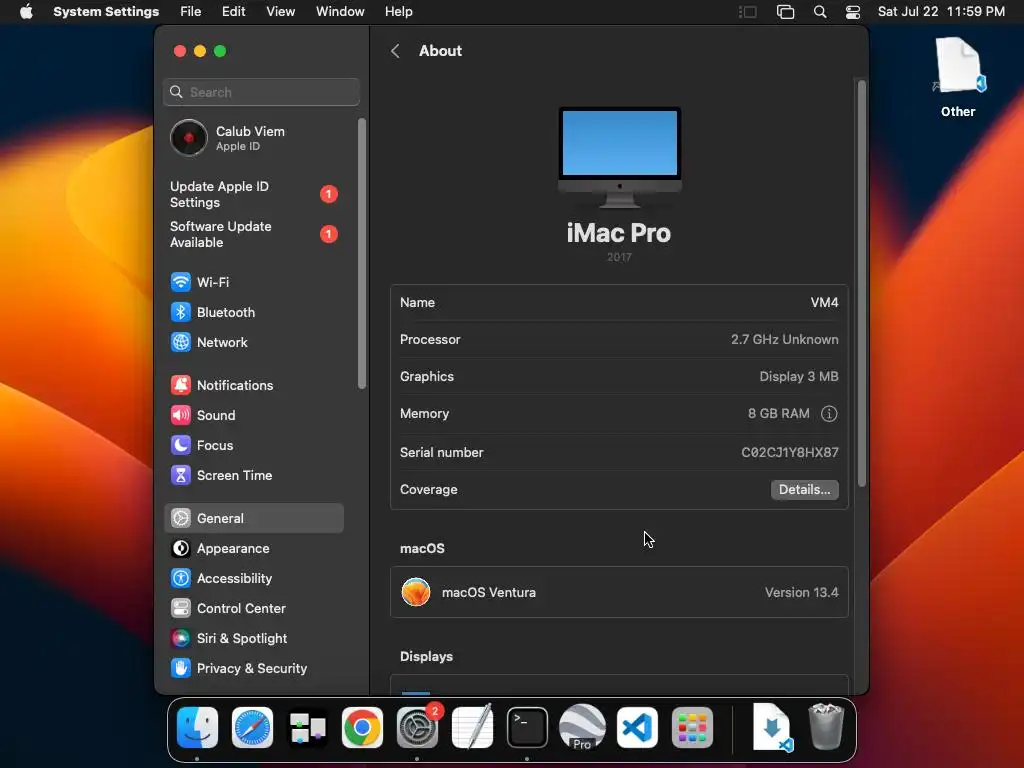Open Visual Studio Code from Dock
The width and height of the screenshot is (1024, 768).
point(637,728)
